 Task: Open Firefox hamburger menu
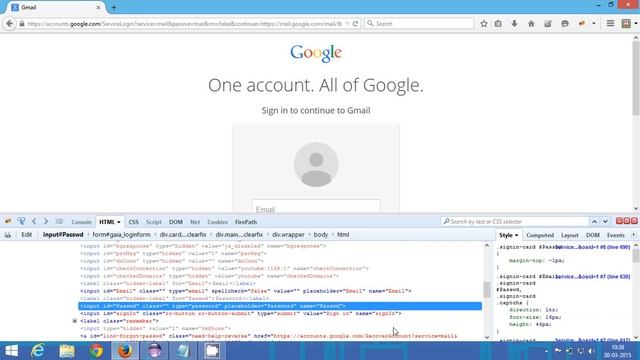[610, 24]
